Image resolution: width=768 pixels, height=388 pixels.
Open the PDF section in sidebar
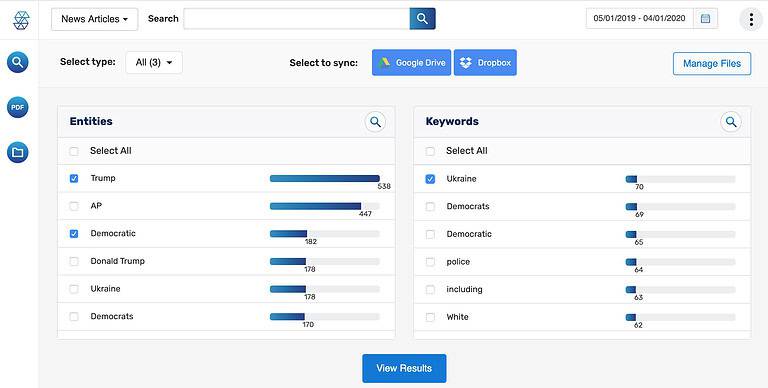tap(18, 107)
